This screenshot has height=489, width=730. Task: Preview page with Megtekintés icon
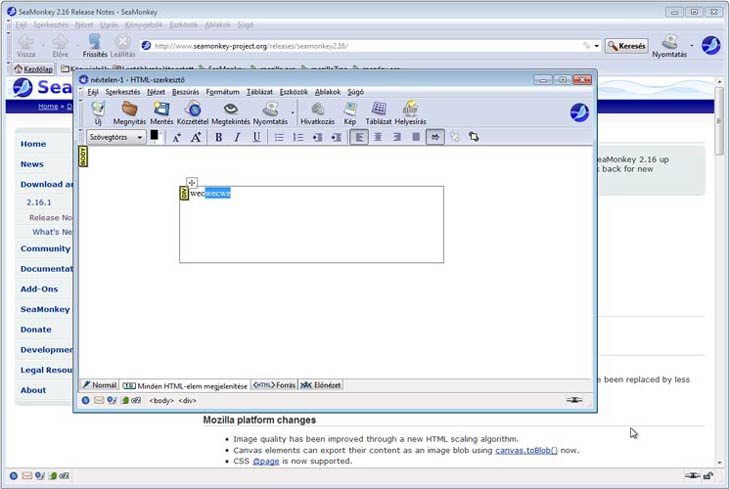click(230, 112)
